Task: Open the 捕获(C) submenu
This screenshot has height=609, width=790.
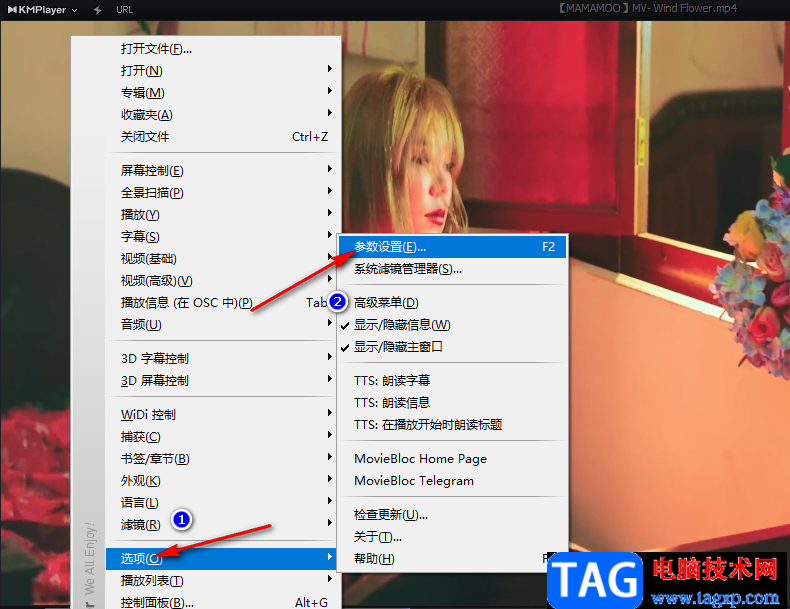Action: (x=223, y=437)
